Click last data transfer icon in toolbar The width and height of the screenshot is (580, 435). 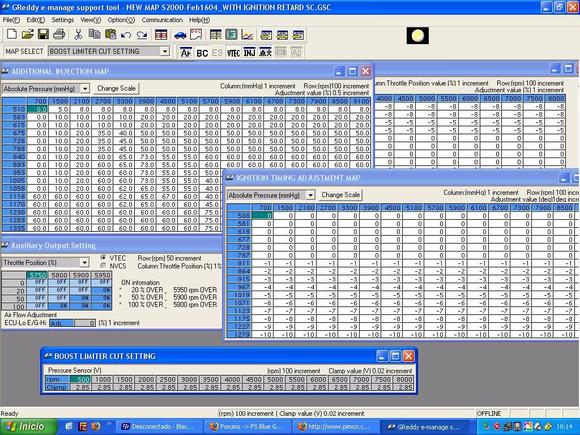click(x=298, y=35)
